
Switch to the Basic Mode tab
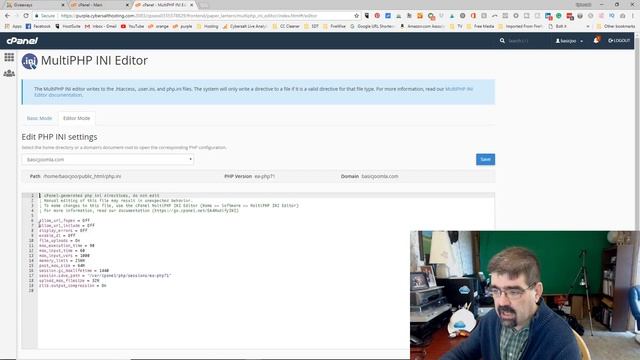pos(39,118)
